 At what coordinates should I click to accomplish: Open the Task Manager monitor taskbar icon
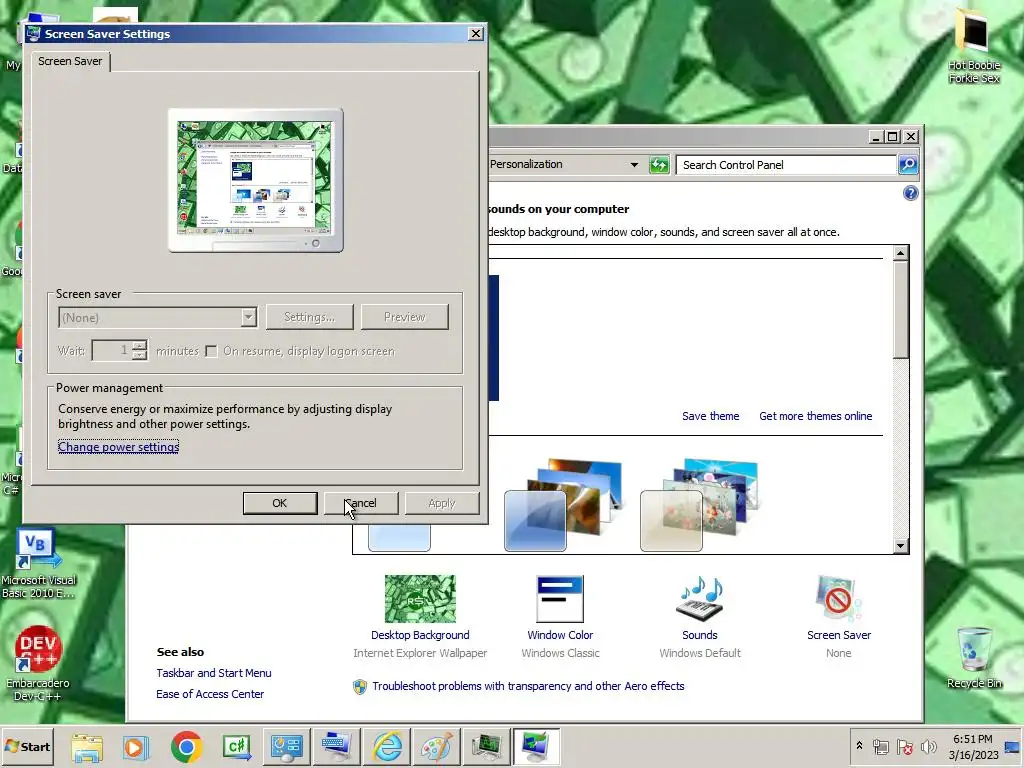click(487, 746)
